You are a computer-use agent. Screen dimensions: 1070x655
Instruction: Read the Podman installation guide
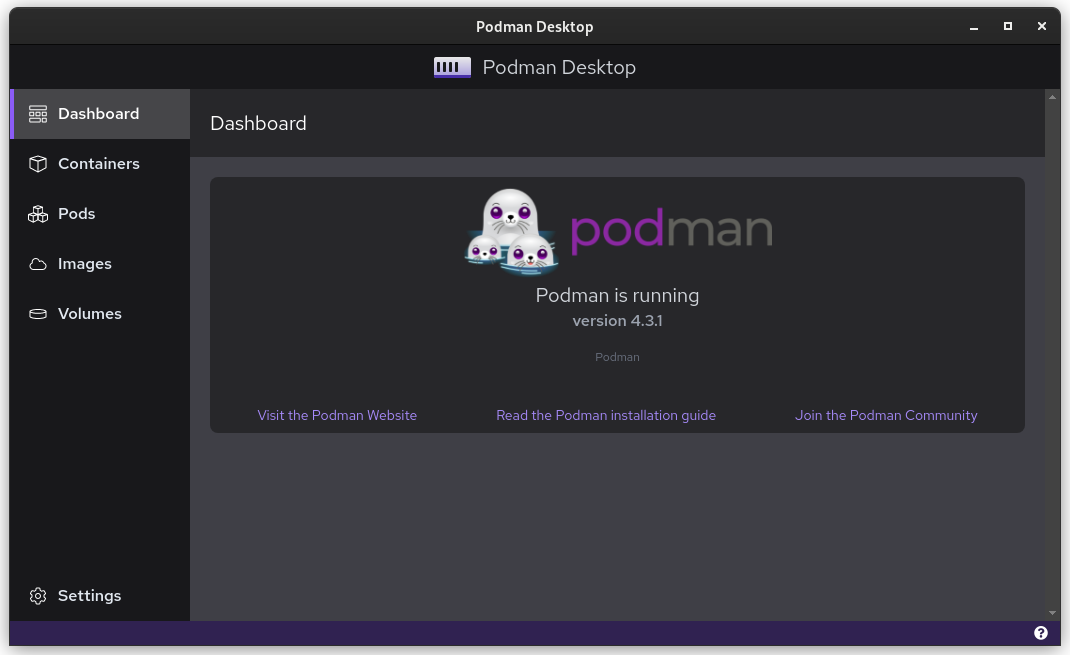[x=606, y=414]
